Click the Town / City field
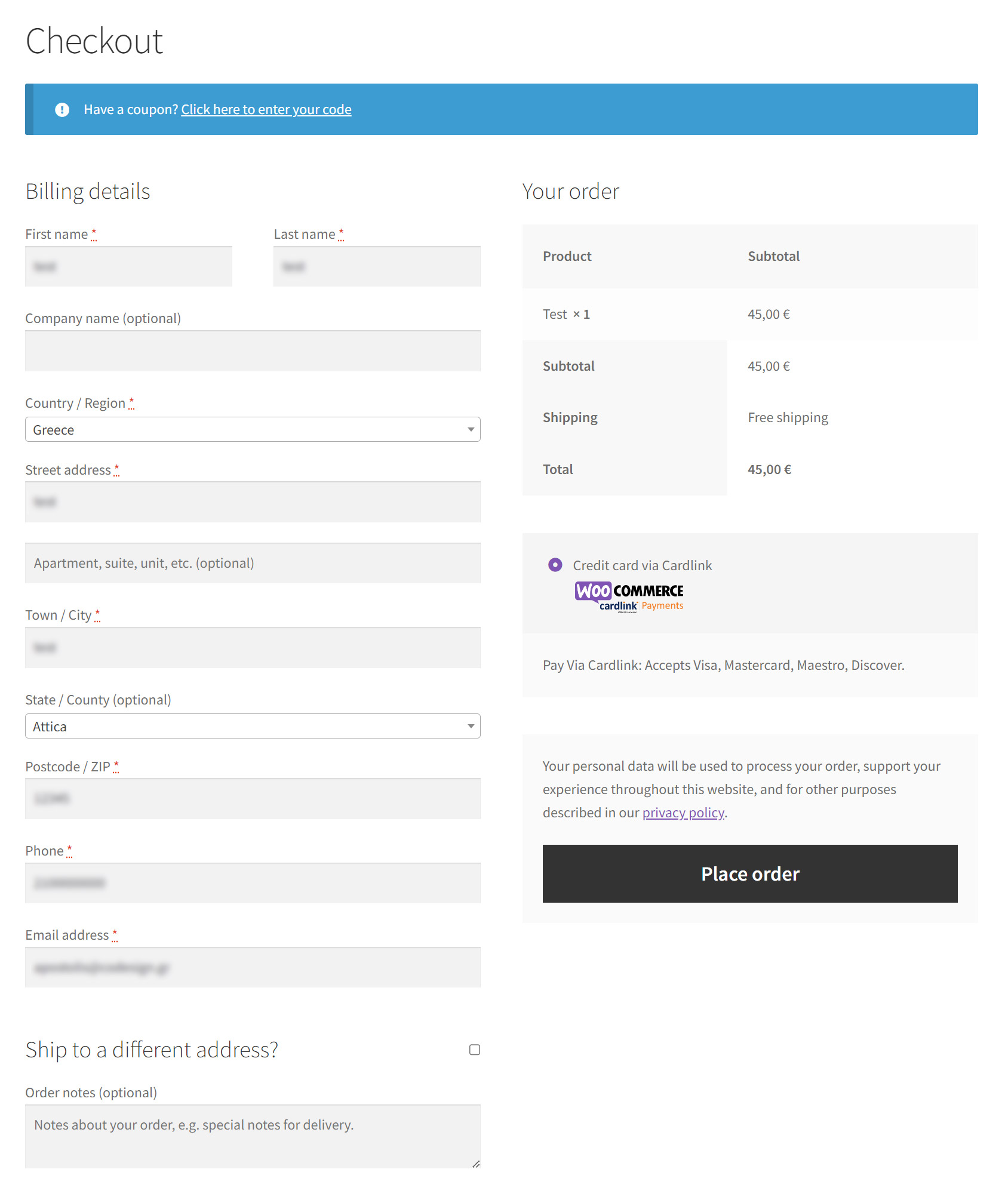The height and width of the screenshot is (1200, 1008). (253, 648)
